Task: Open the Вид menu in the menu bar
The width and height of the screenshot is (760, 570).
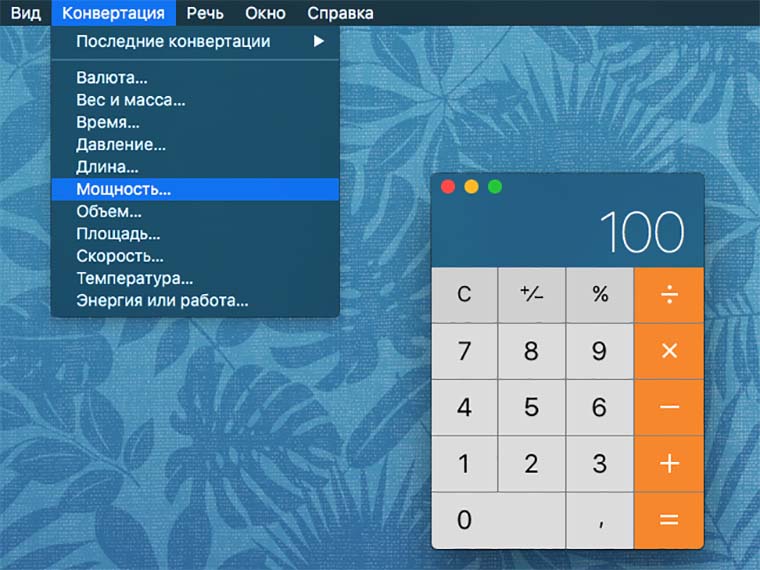Action: click(25, 13)
